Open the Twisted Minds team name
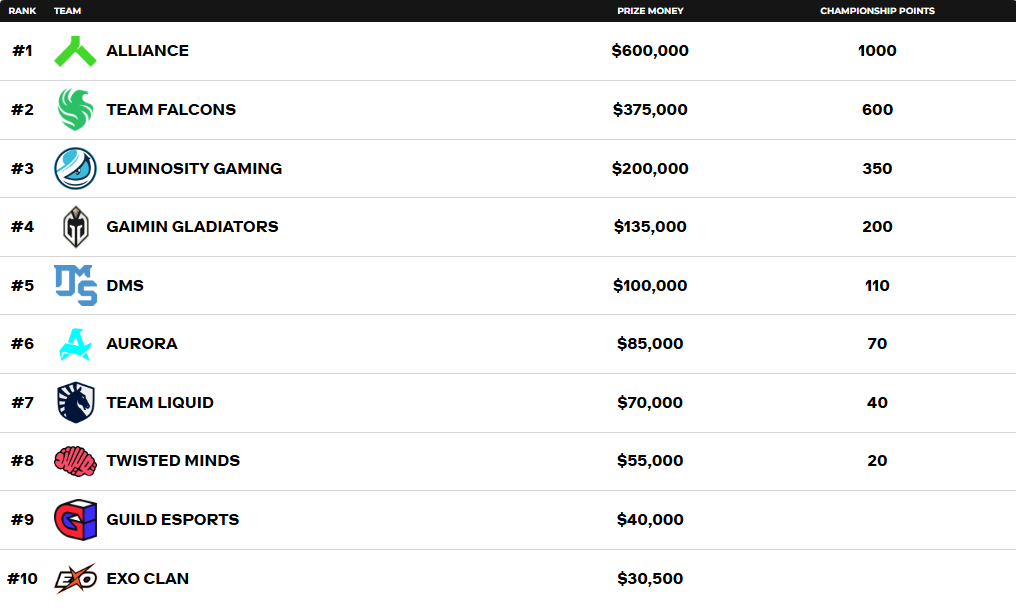 (x=173, y=461)
